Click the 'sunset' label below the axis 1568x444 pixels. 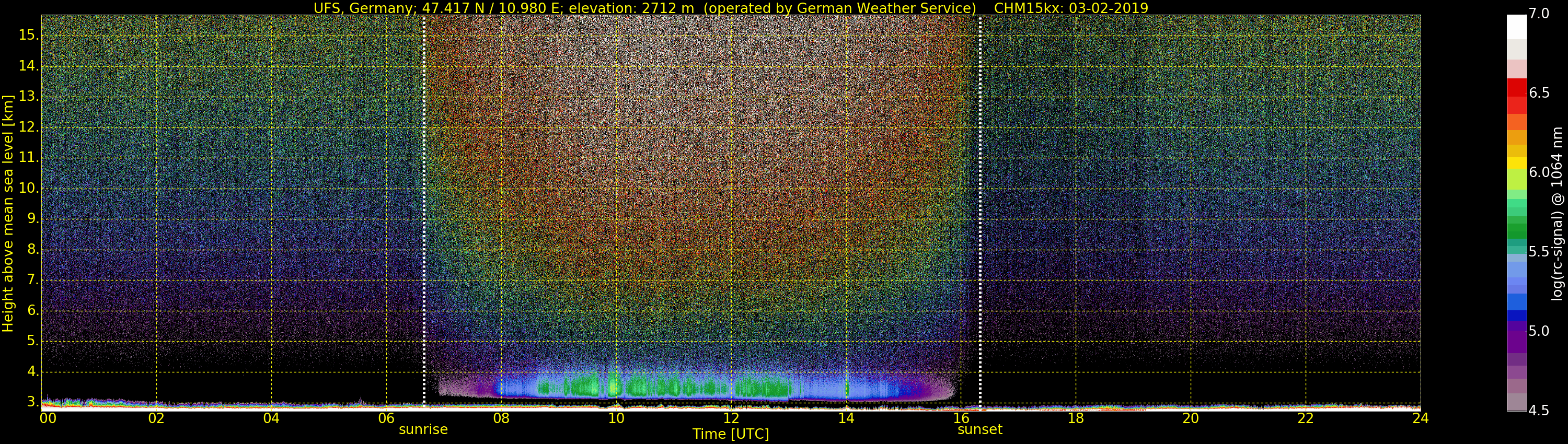(x=980, y=429)
